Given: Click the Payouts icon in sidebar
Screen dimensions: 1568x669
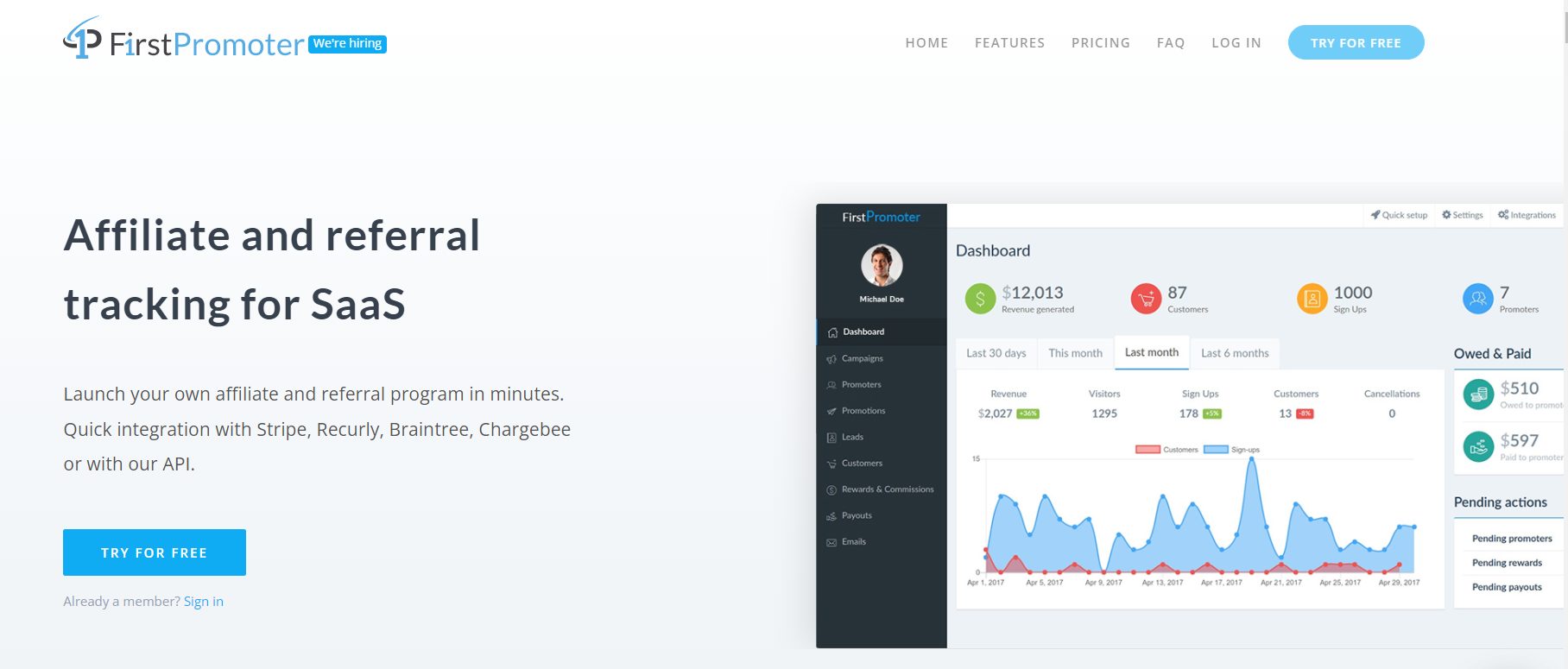Looking at the screenshot, I should pyautogui.click(x=831, y=516).
